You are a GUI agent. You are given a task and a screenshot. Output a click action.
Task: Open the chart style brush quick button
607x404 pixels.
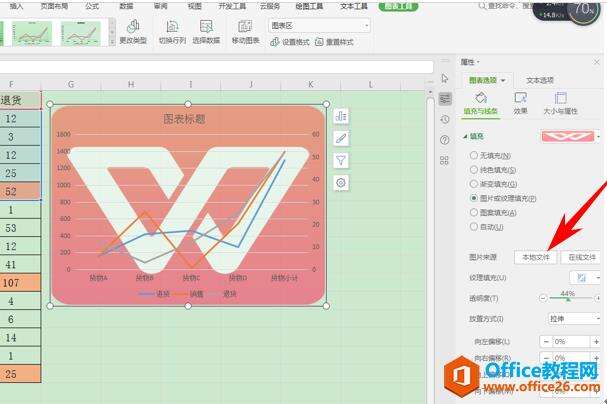[341, 138]
